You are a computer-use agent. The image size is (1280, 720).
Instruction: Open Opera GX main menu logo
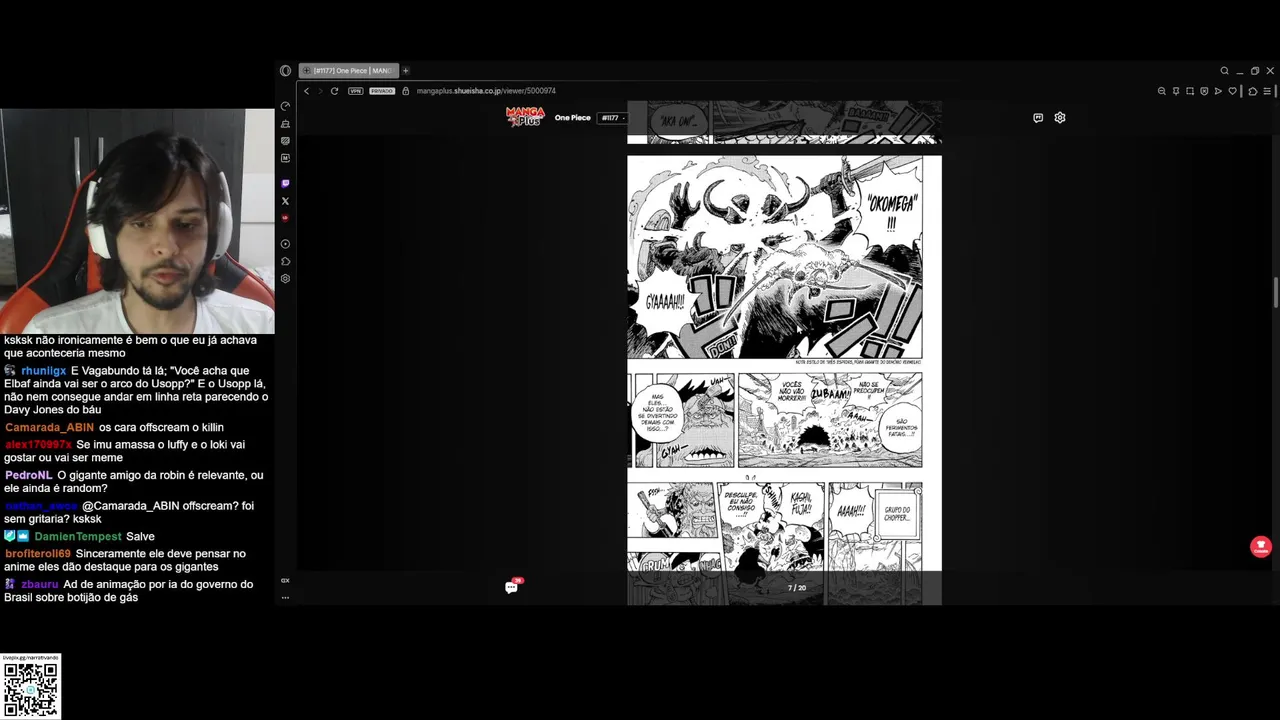click(x=285, y=71)
